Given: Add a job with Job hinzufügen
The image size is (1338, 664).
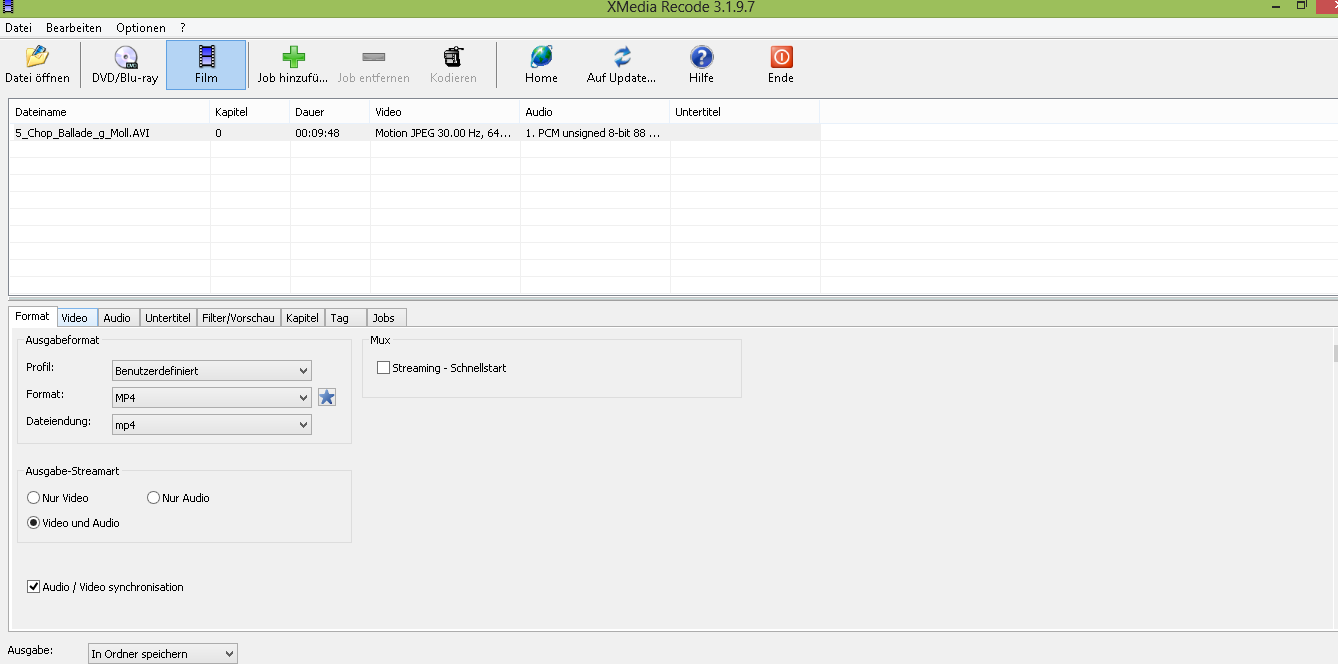Looking at the screenshot, I should (293, 65).
